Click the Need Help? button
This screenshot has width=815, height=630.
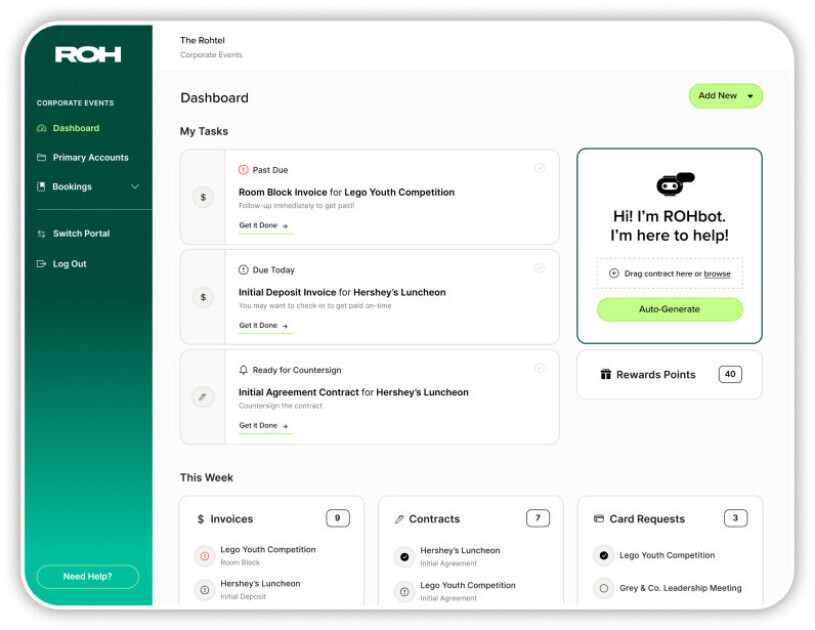coord(88,577)
